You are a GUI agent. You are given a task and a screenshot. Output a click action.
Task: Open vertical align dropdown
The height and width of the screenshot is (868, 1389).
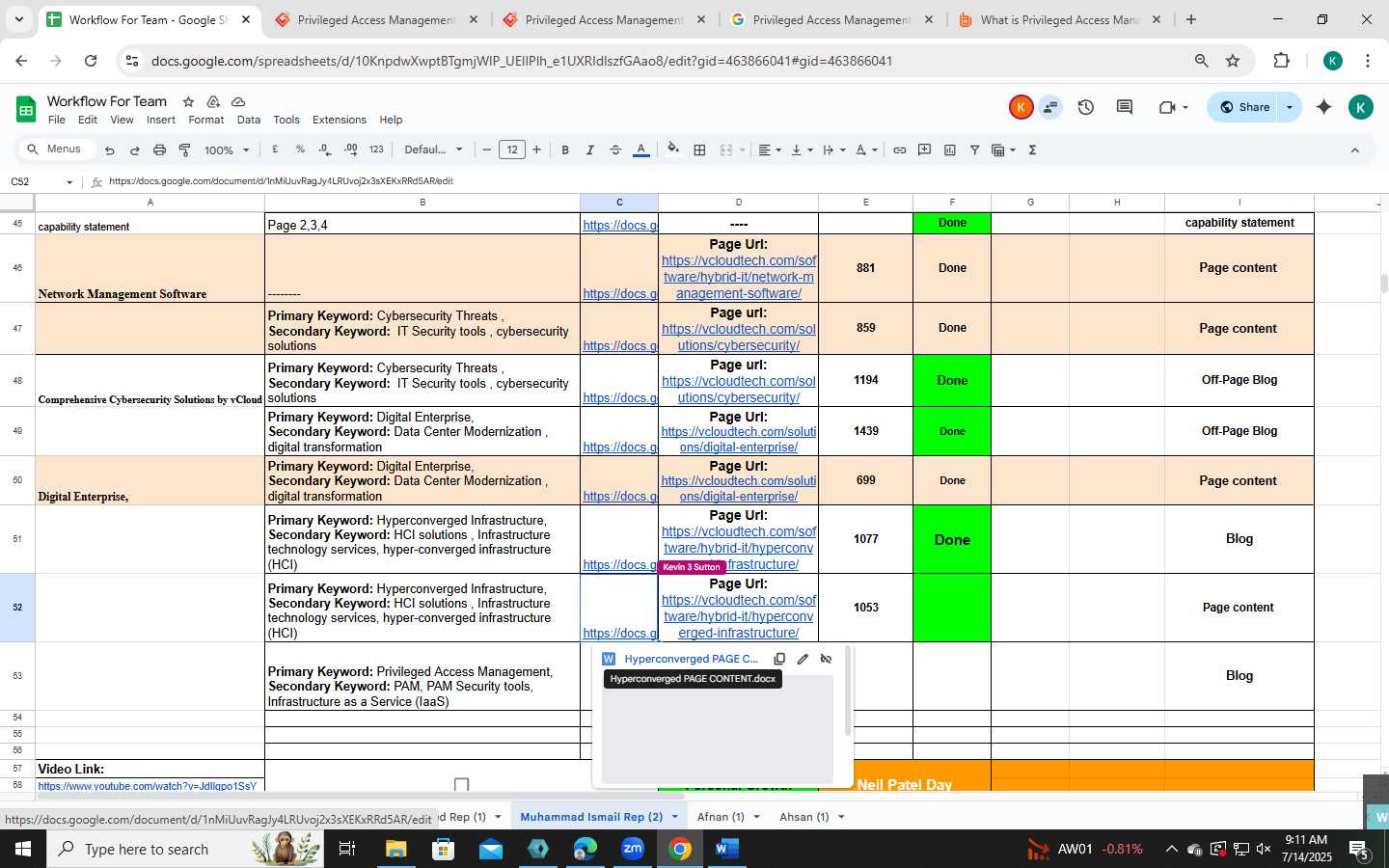coord(802,149)
